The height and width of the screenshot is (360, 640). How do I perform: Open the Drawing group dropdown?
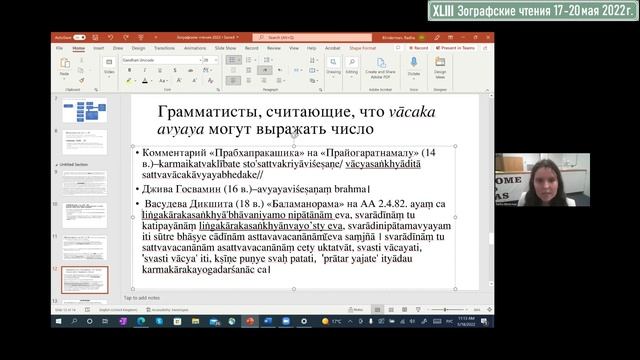point(333,67)
